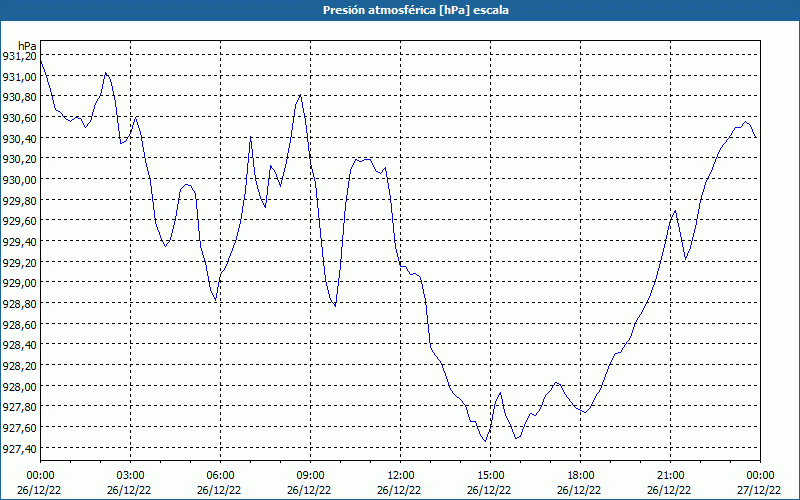Select the 927,60 y-axis value
The image size is (800, 500).
pos(19,428)
